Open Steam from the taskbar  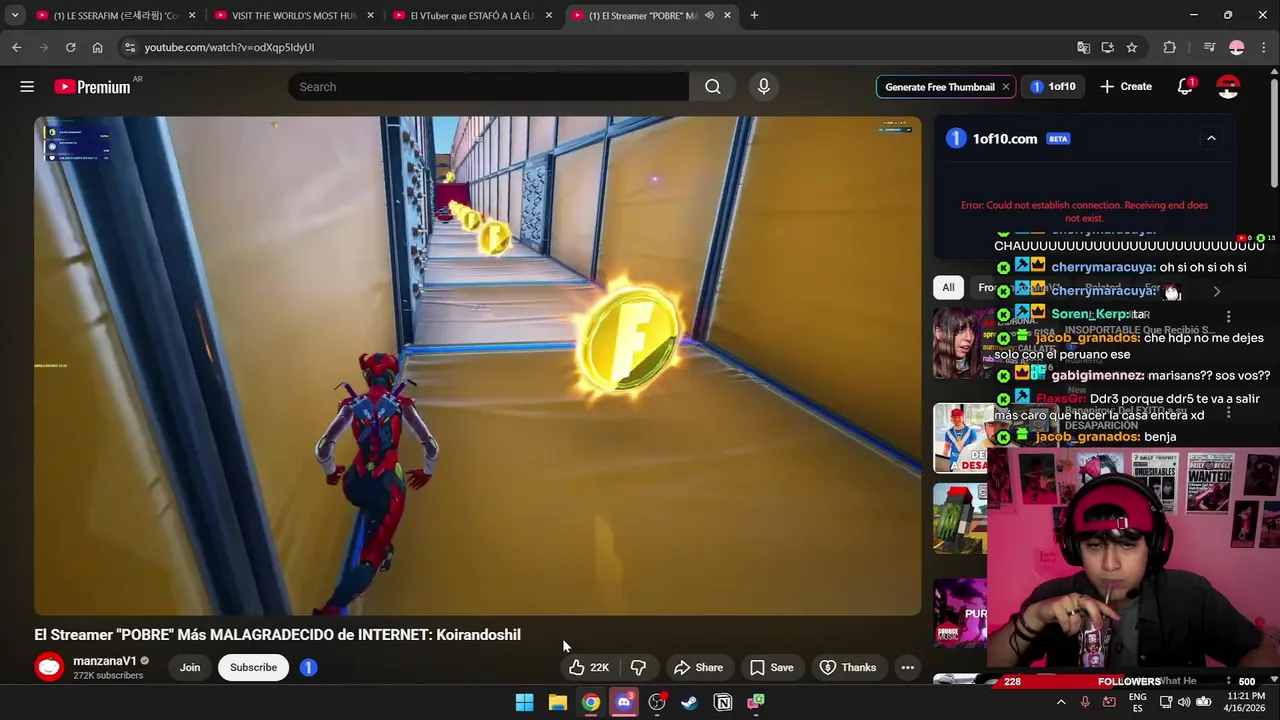[689, 702]
